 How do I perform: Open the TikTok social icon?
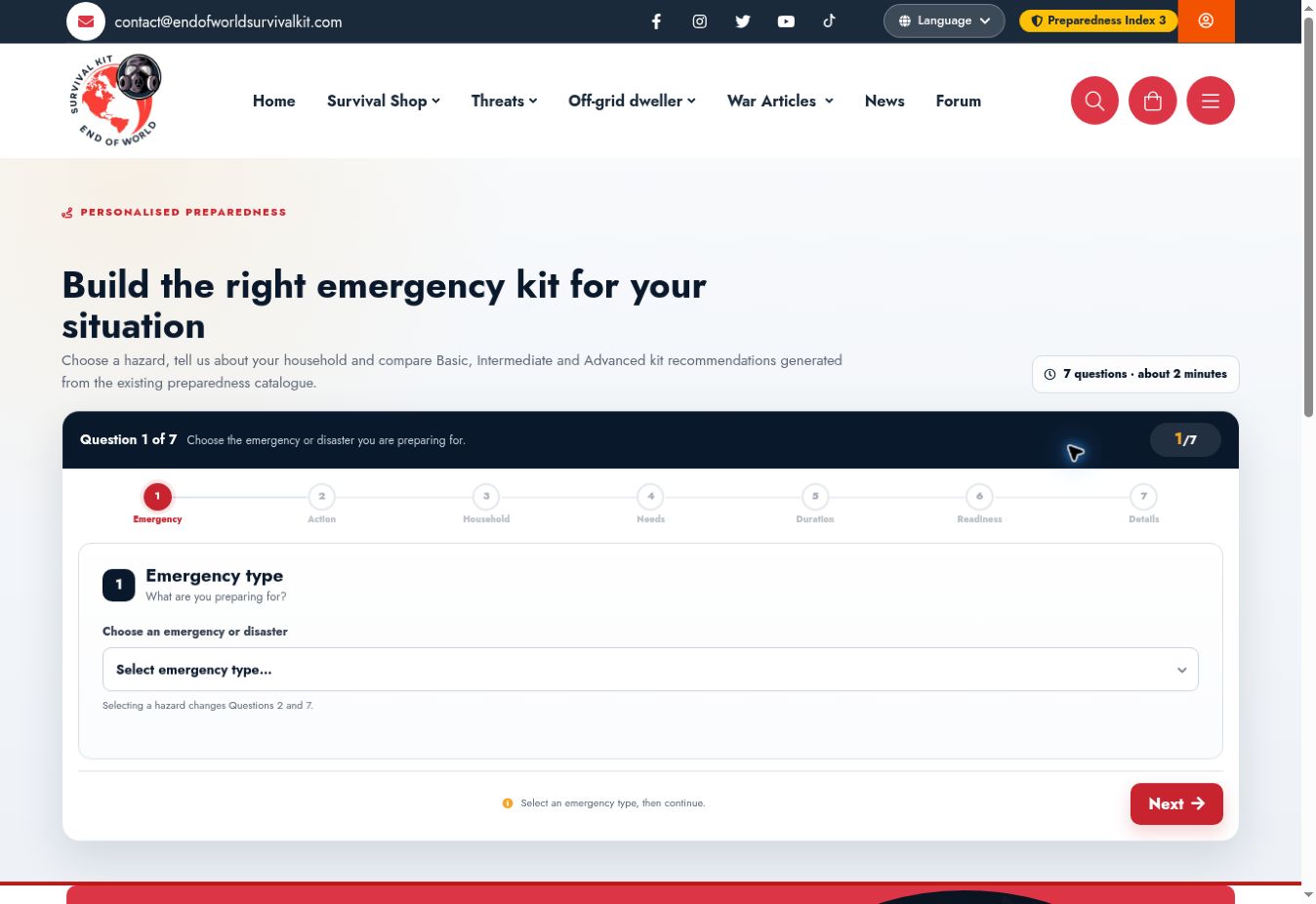click(829, 21)
